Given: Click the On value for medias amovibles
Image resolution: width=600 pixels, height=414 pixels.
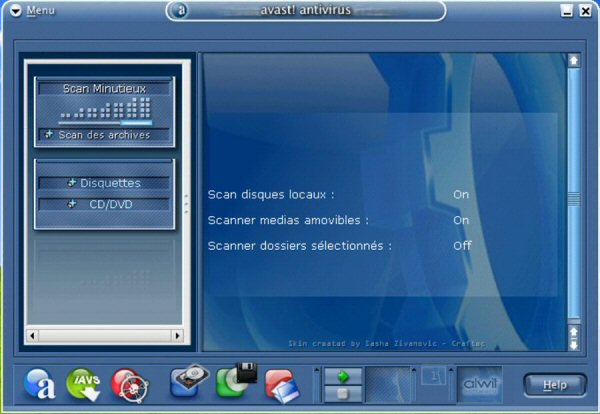Looking at the screenshot, I should (461, 220).
